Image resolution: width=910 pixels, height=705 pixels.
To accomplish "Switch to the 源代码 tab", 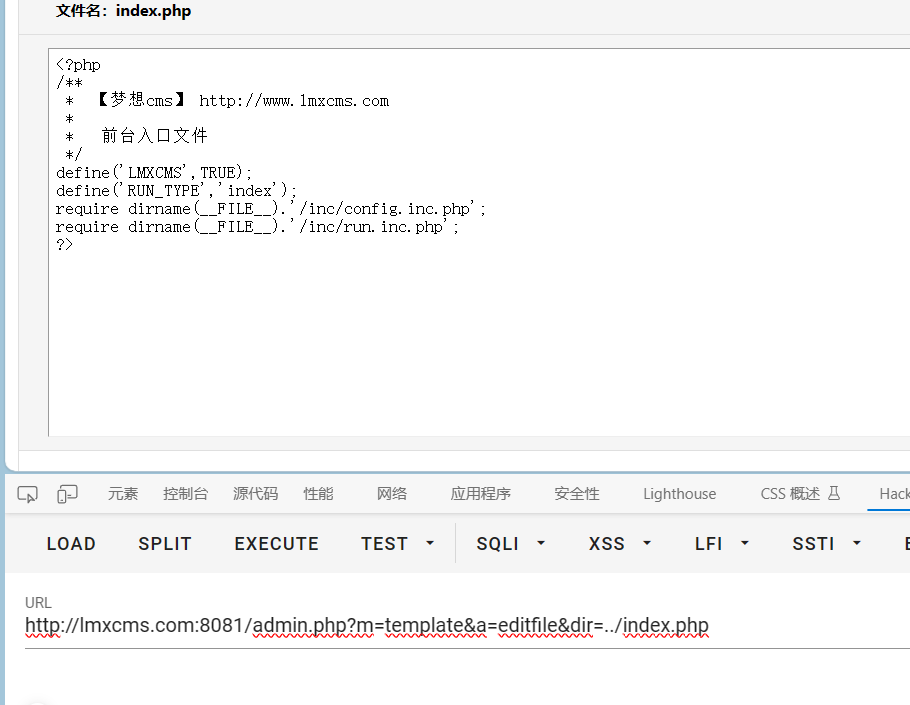I will coord(255,494).
